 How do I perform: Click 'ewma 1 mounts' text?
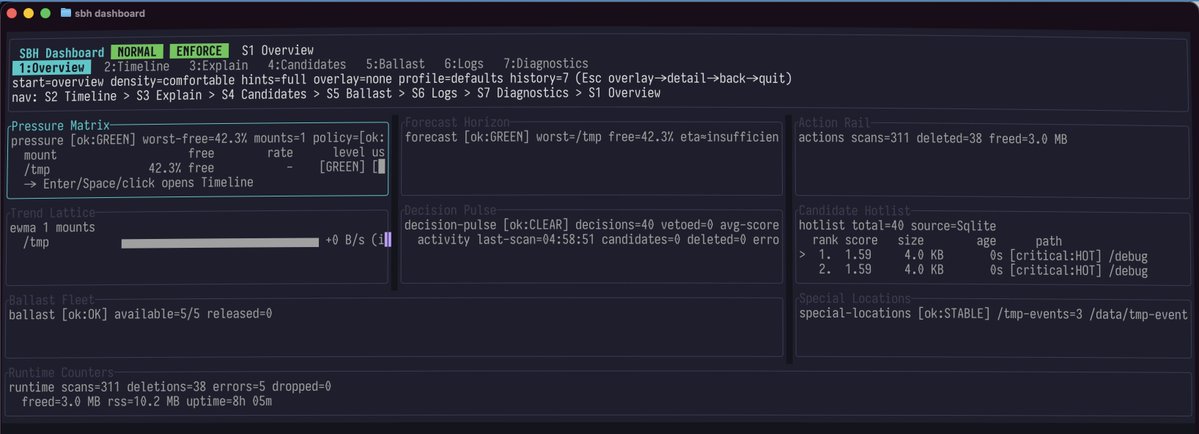tap(53, 228)
